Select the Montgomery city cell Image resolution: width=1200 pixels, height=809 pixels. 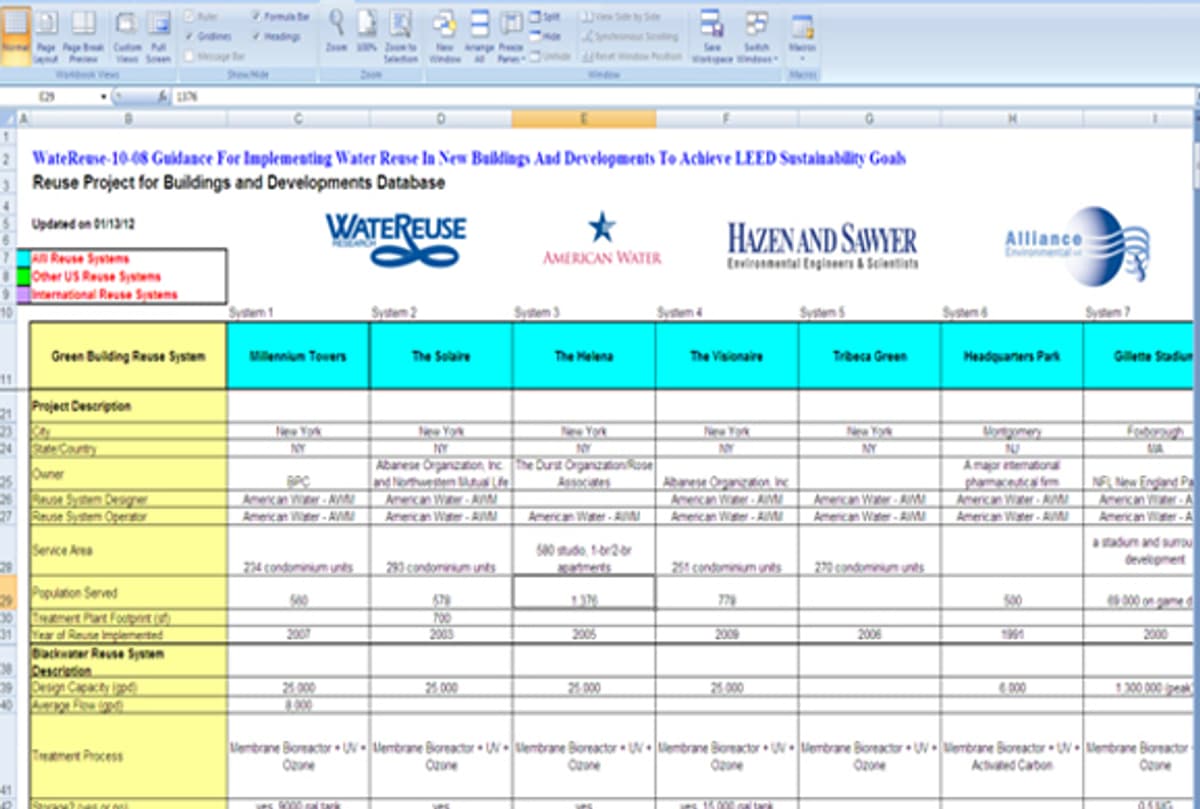click(x=1012, y=432)
